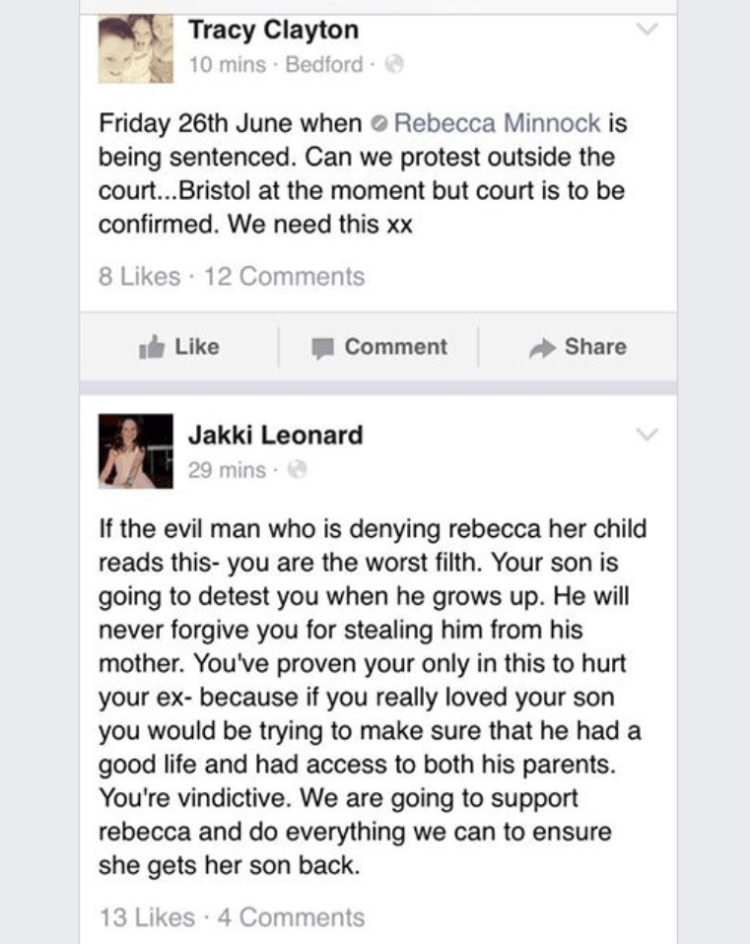Open Tracy Clayton's profile picture

point(135,48)
